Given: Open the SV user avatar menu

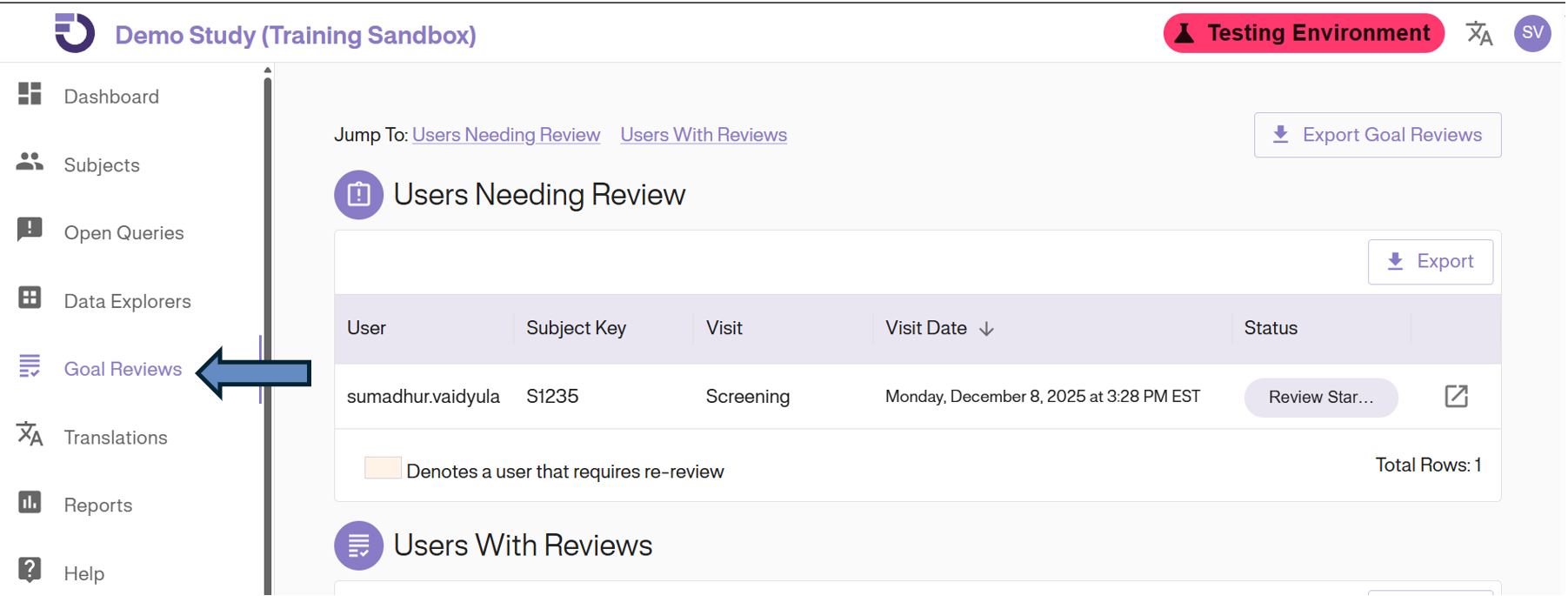Looking at the screenshot, I should pos(1532,33).
